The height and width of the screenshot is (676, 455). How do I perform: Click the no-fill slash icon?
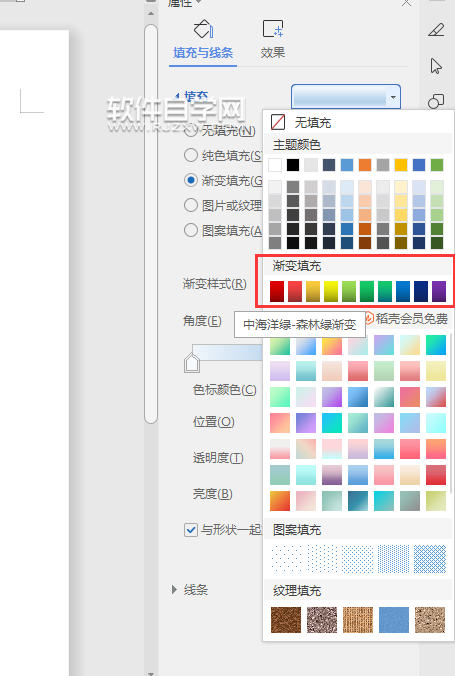tap(278, 122)
